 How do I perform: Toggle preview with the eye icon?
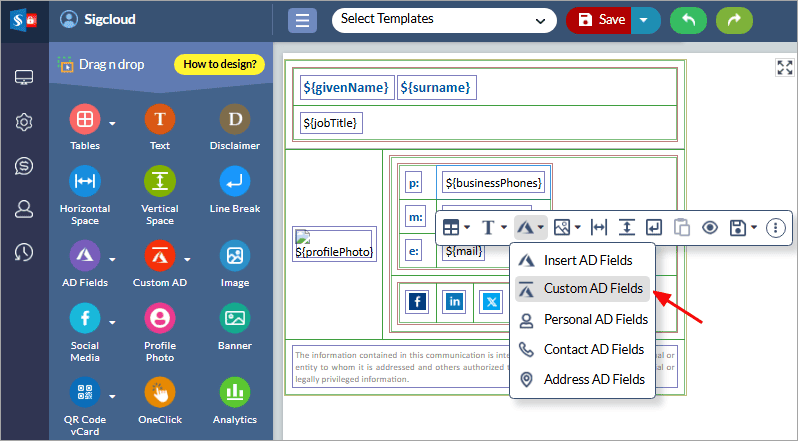point(710,228)
